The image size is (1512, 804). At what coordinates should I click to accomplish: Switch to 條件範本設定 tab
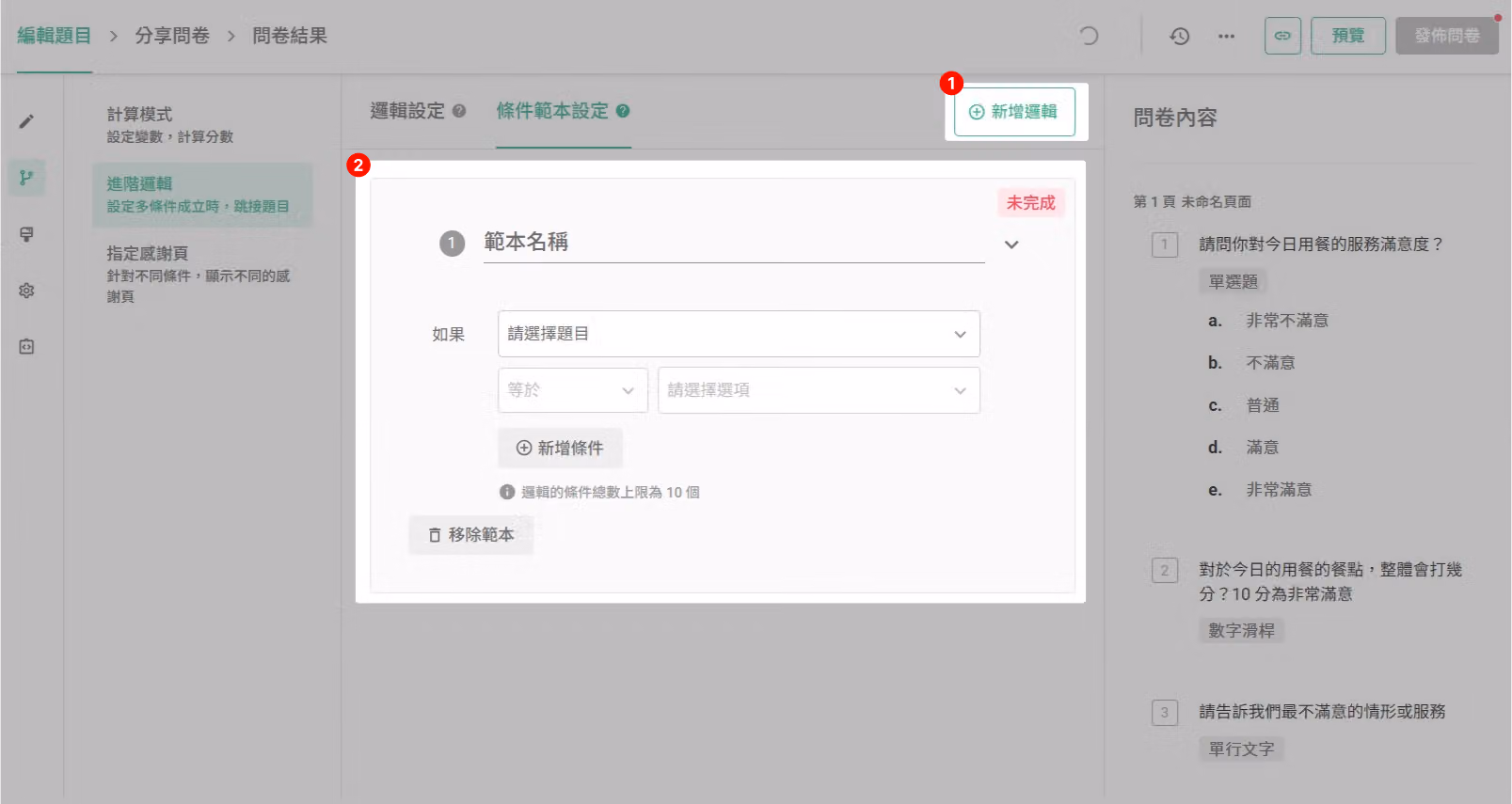point(552,111)
